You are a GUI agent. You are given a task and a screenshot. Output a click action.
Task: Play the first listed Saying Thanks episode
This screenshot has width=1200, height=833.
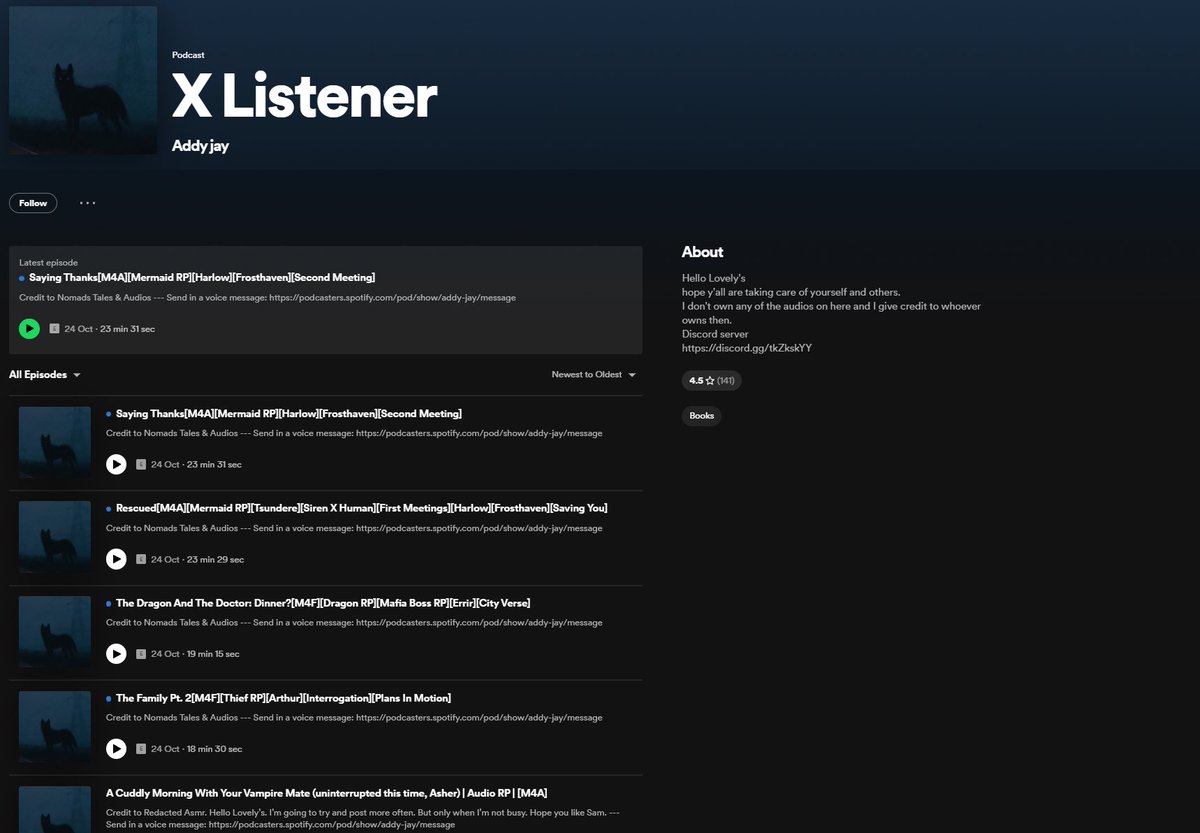click(116, 464)
